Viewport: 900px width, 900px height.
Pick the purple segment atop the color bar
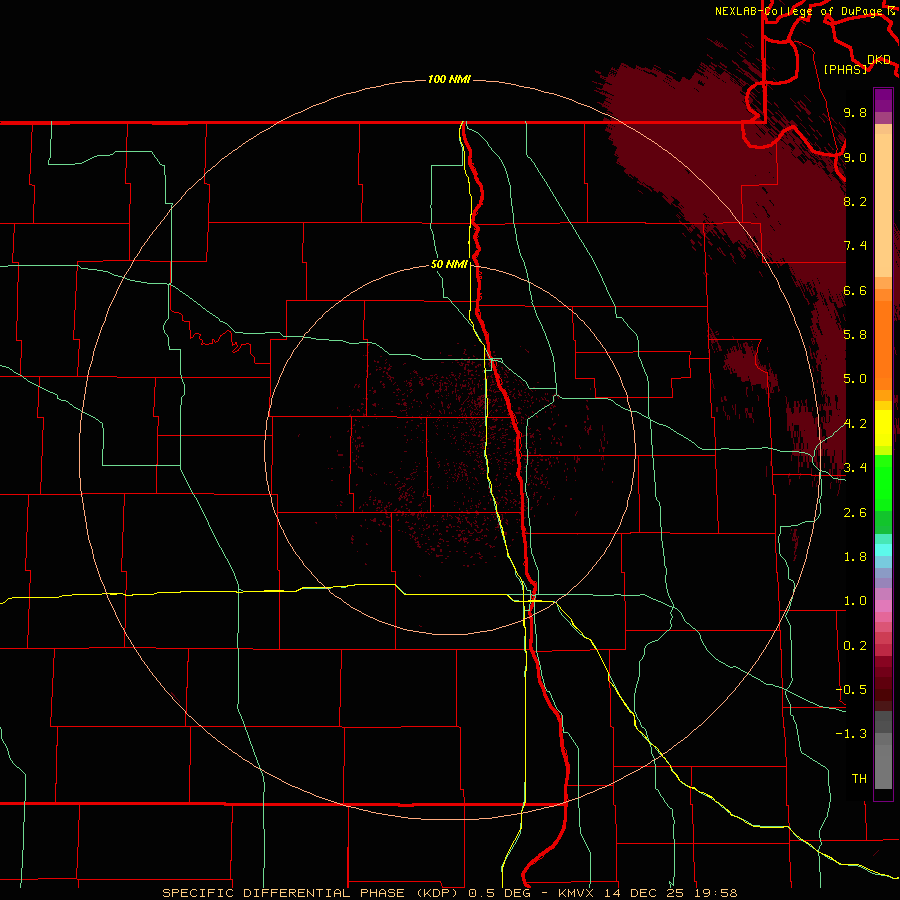point(883,100)
